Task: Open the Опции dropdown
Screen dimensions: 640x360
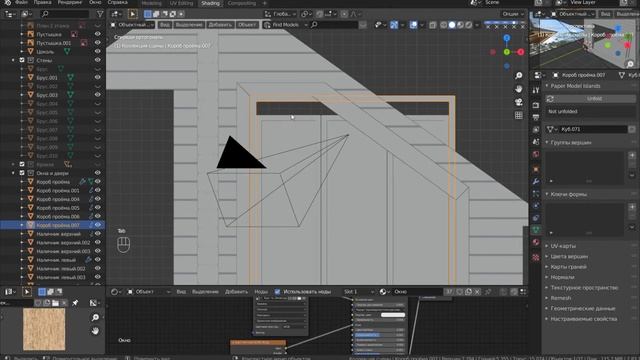Action: click(x=513, y=14)
